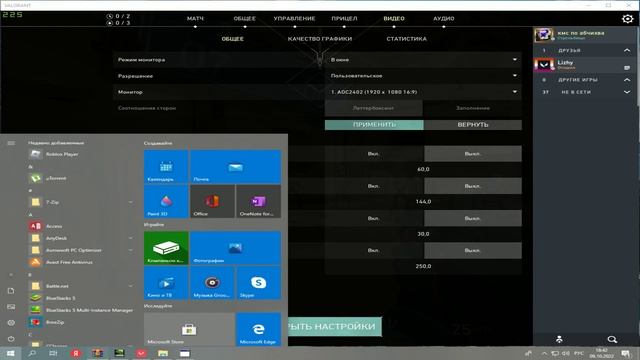
Task: Open the Mail tile in Start menu
Action: click(x=235, y=167)
